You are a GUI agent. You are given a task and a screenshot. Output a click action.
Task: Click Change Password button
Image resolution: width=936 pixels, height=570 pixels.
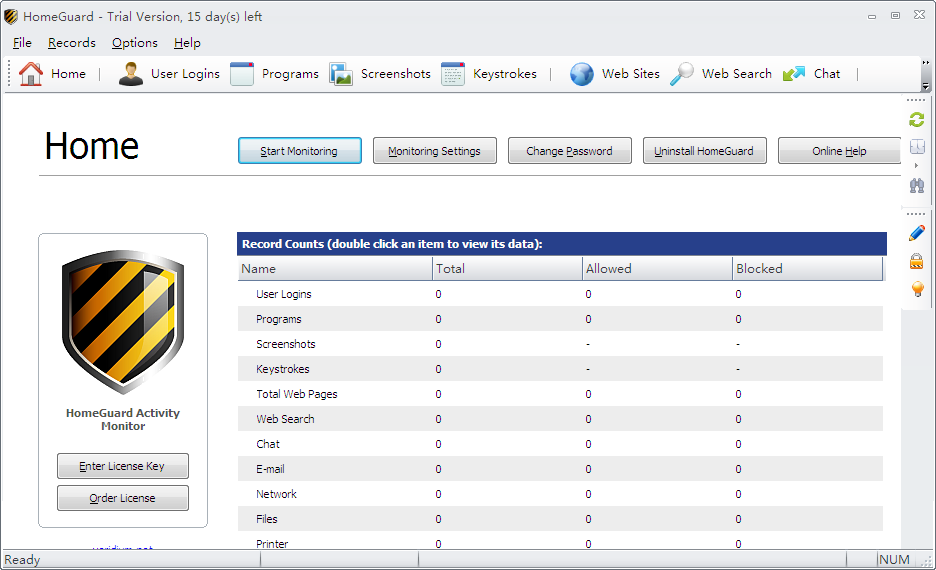coord(569,150)
